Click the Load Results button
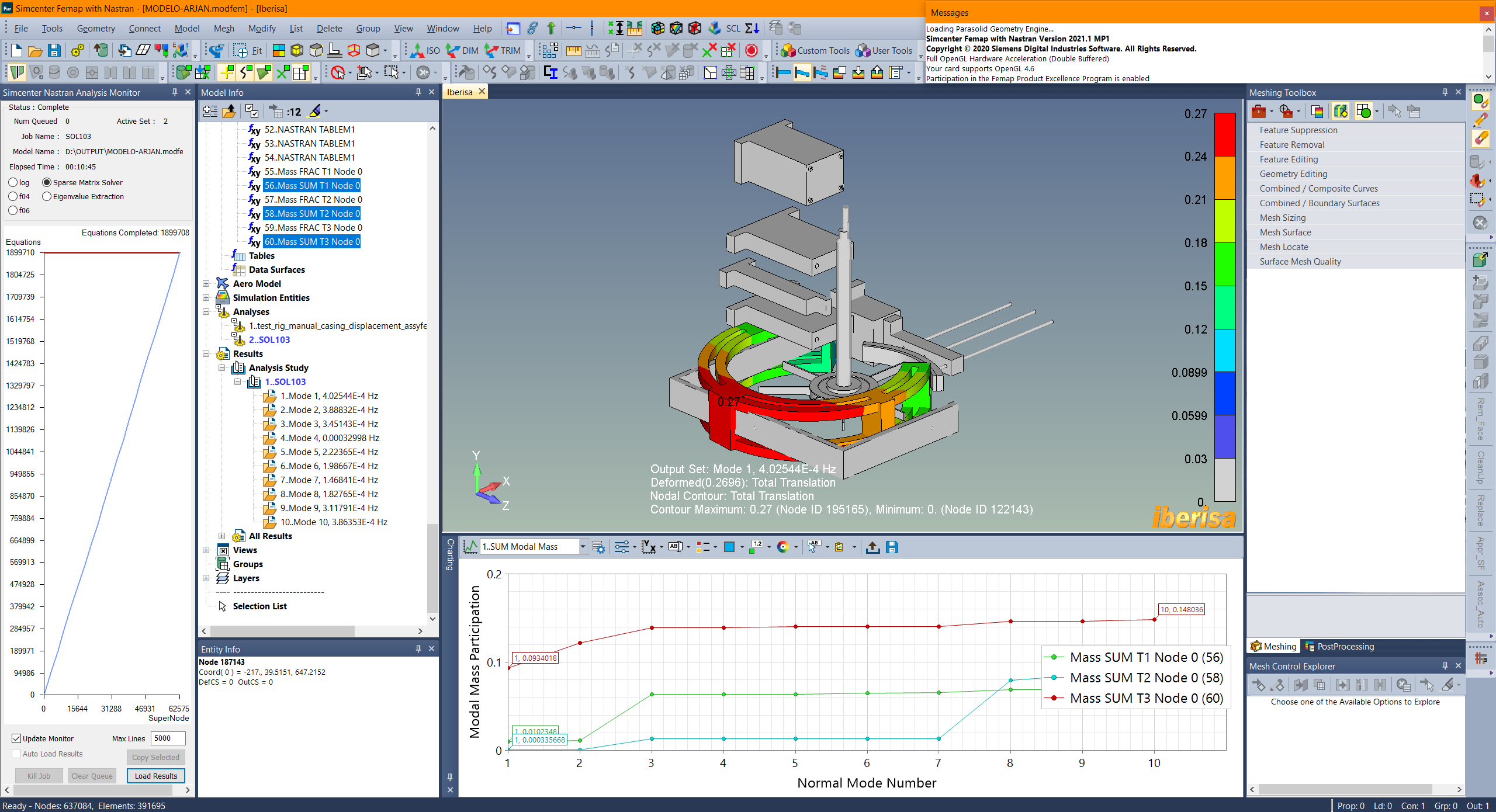 pyautogui.click(x=155, y=776)
